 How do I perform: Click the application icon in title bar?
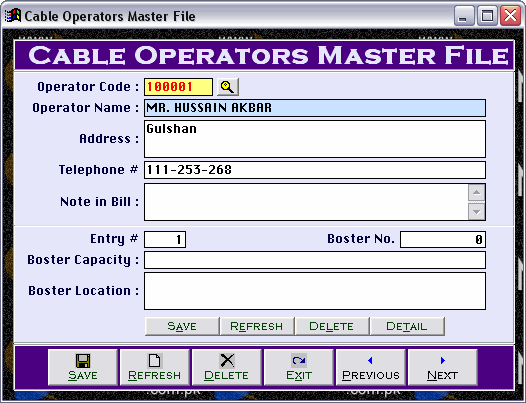(13, 15)
